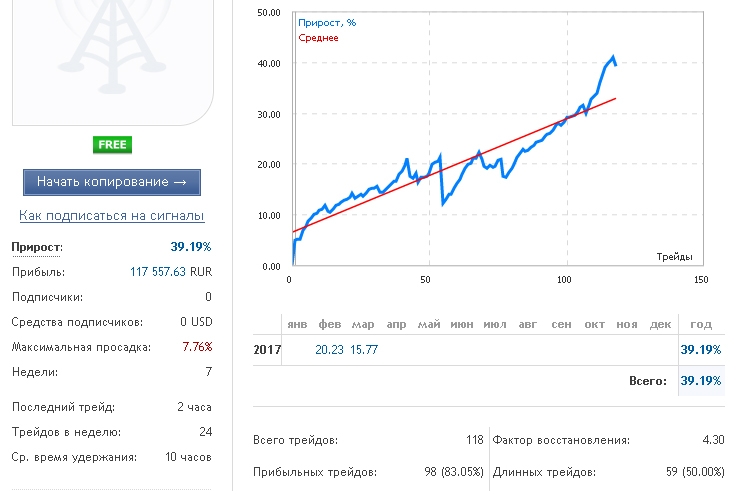Click the Прирост label with dotted underline

click(x=37, y=247)
